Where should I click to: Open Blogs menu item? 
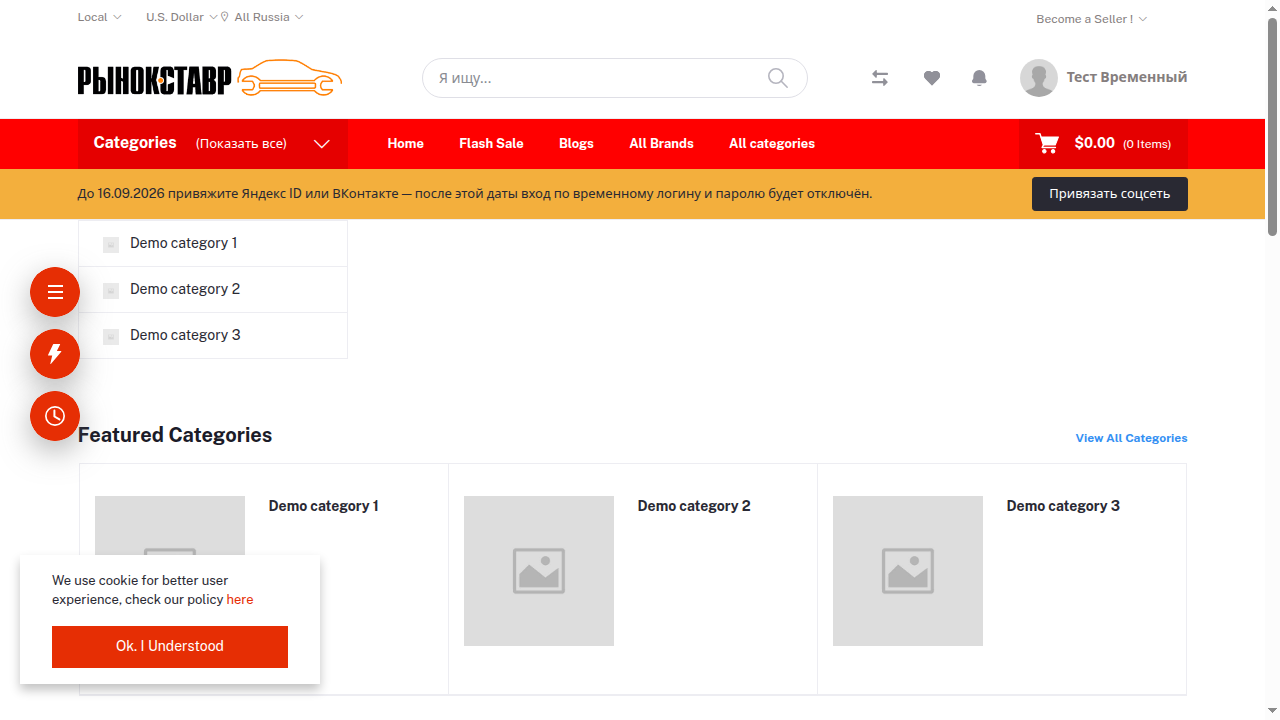point(576,144)
